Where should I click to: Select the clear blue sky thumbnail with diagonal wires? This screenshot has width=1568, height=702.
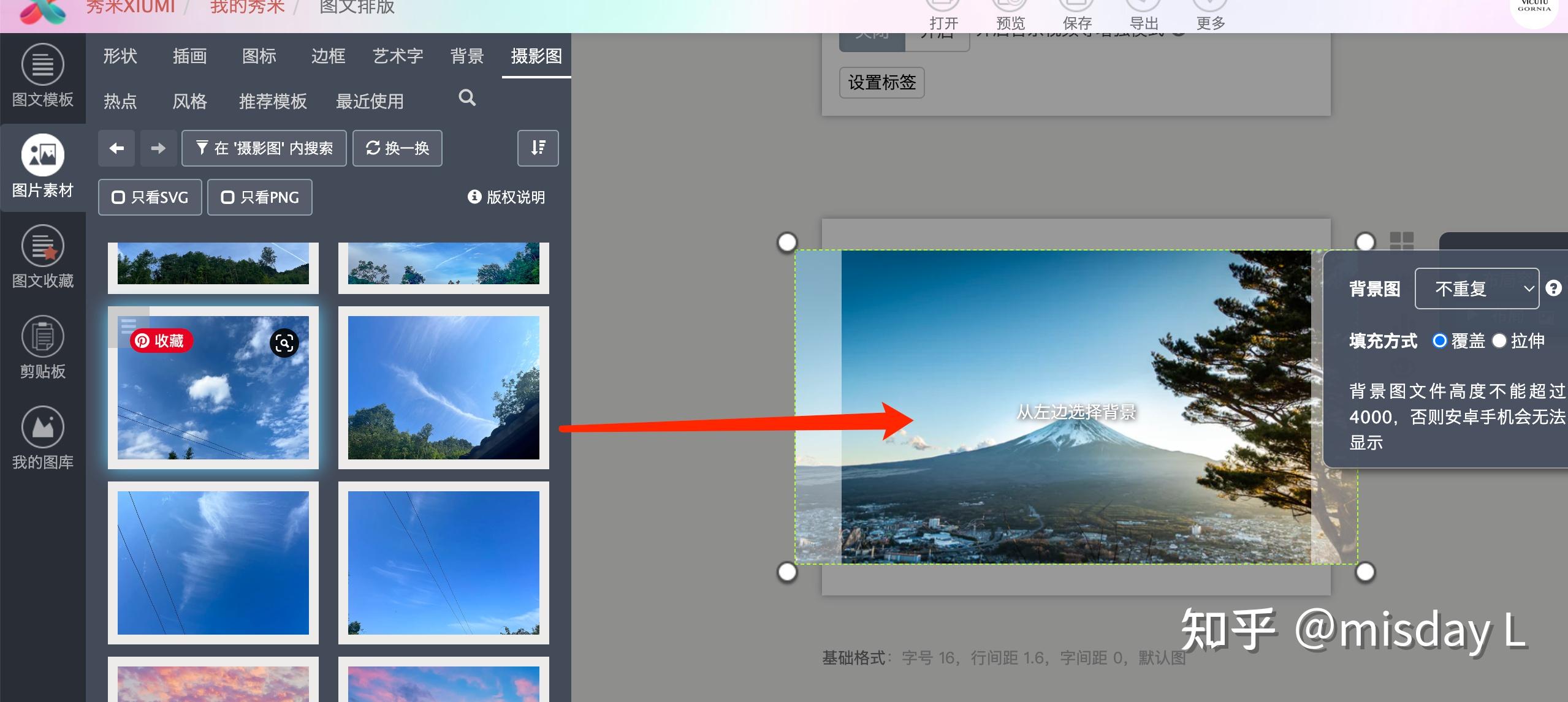click(444, 563)
